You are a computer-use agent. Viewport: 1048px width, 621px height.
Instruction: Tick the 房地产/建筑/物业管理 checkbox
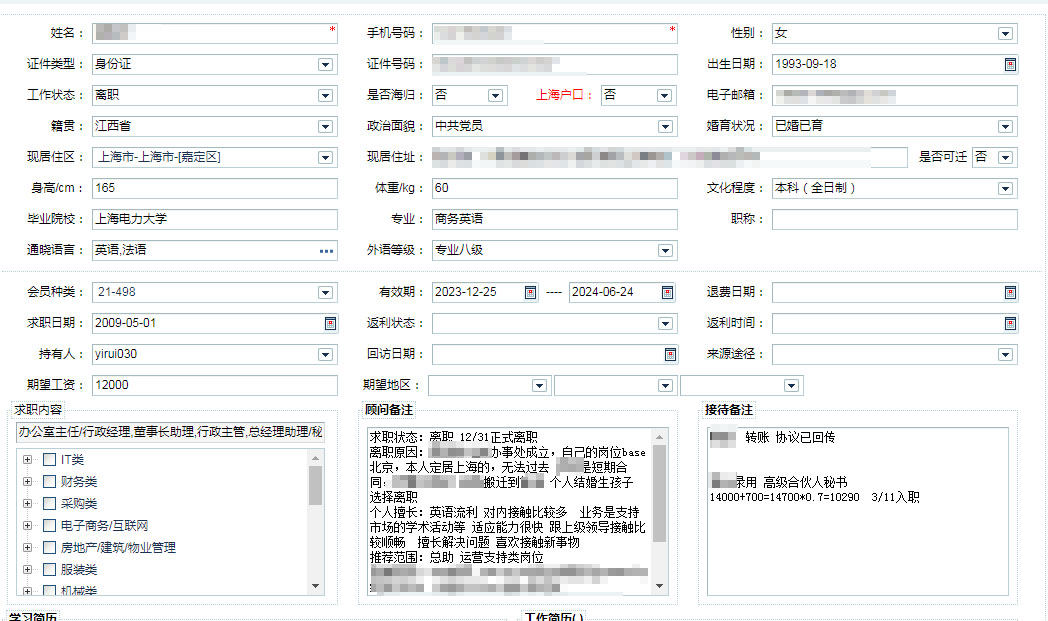point(49,547)
